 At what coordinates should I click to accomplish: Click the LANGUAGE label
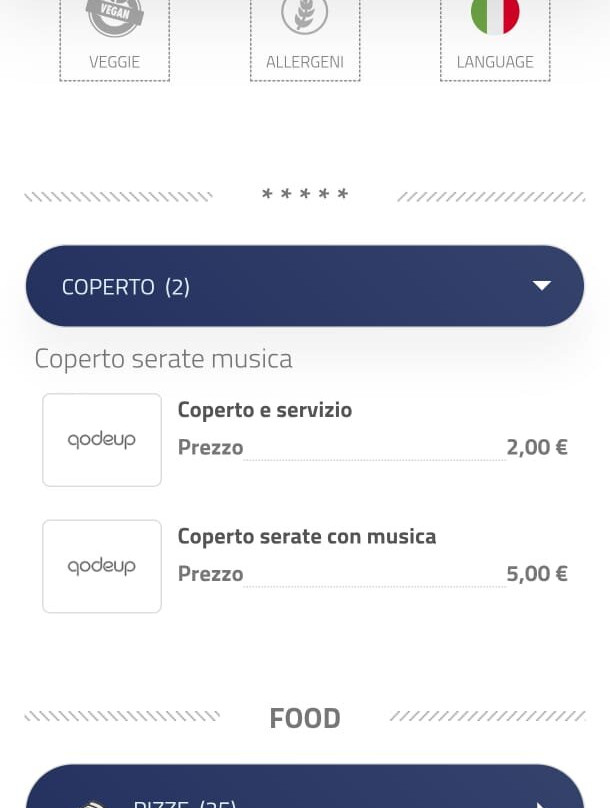(495, 62)
